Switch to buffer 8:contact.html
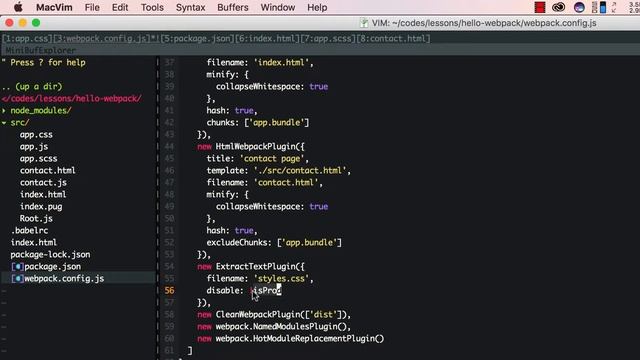 [393, 38]
